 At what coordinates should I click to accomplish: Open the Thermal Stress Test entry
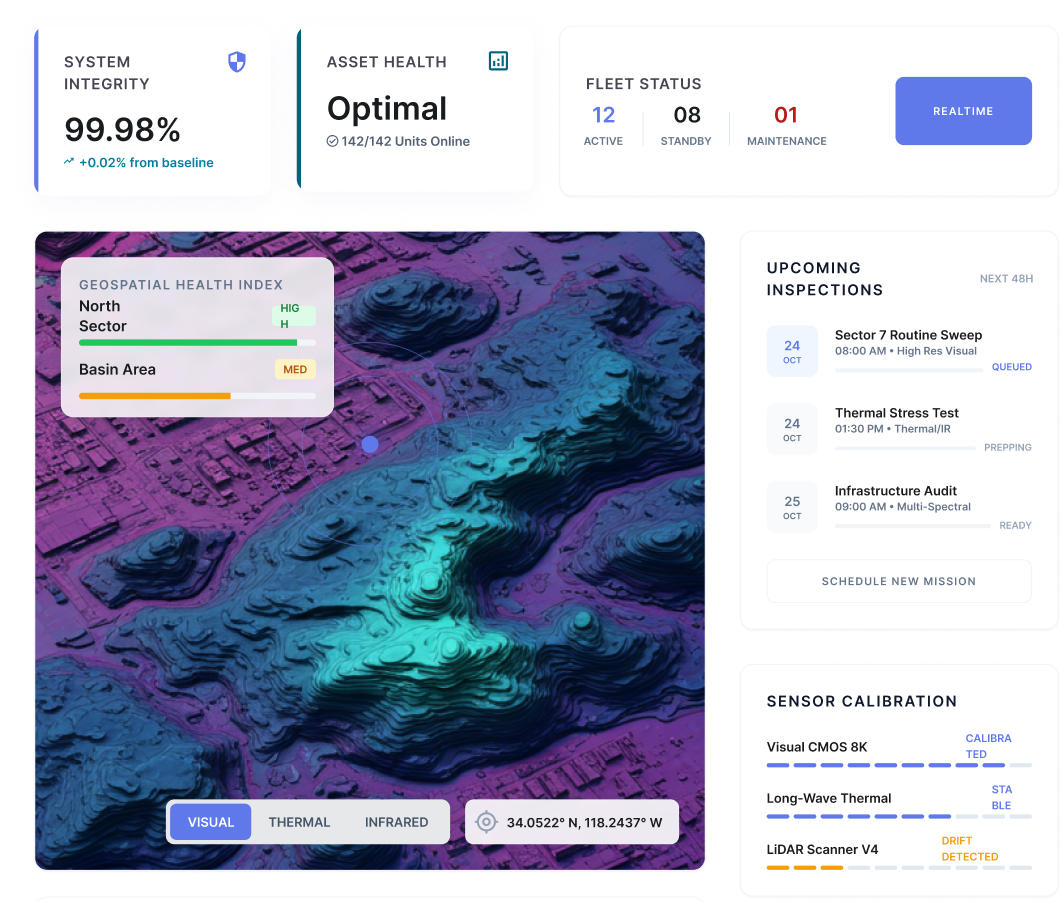click(896, 413)
